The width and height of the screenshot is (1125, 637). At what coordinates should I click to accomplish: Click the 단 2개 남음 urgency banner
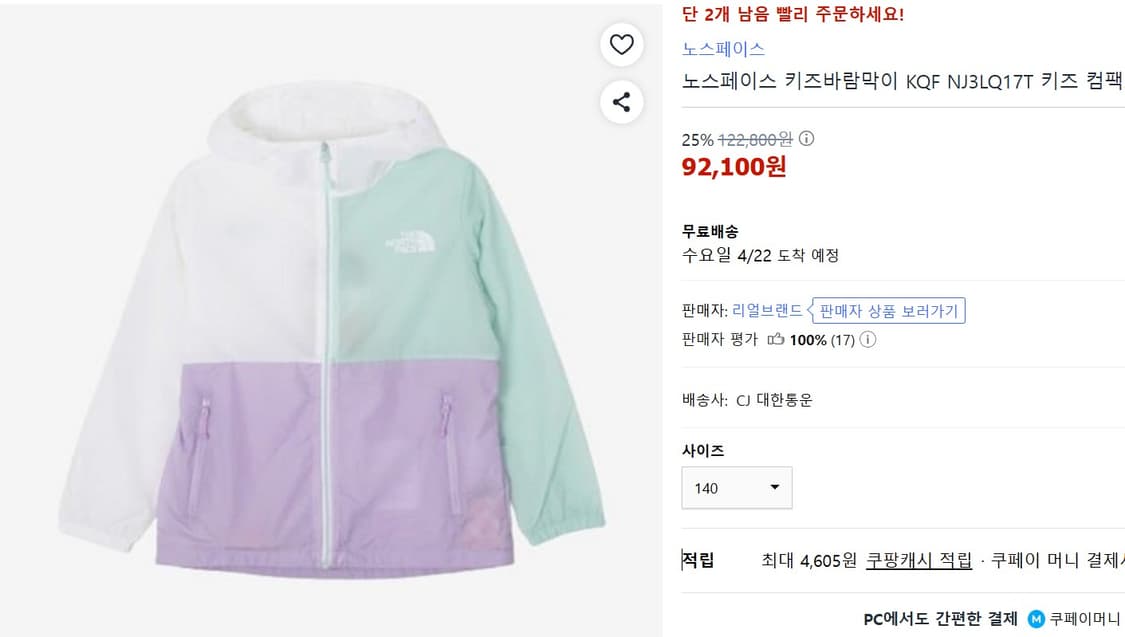point(795,16)
